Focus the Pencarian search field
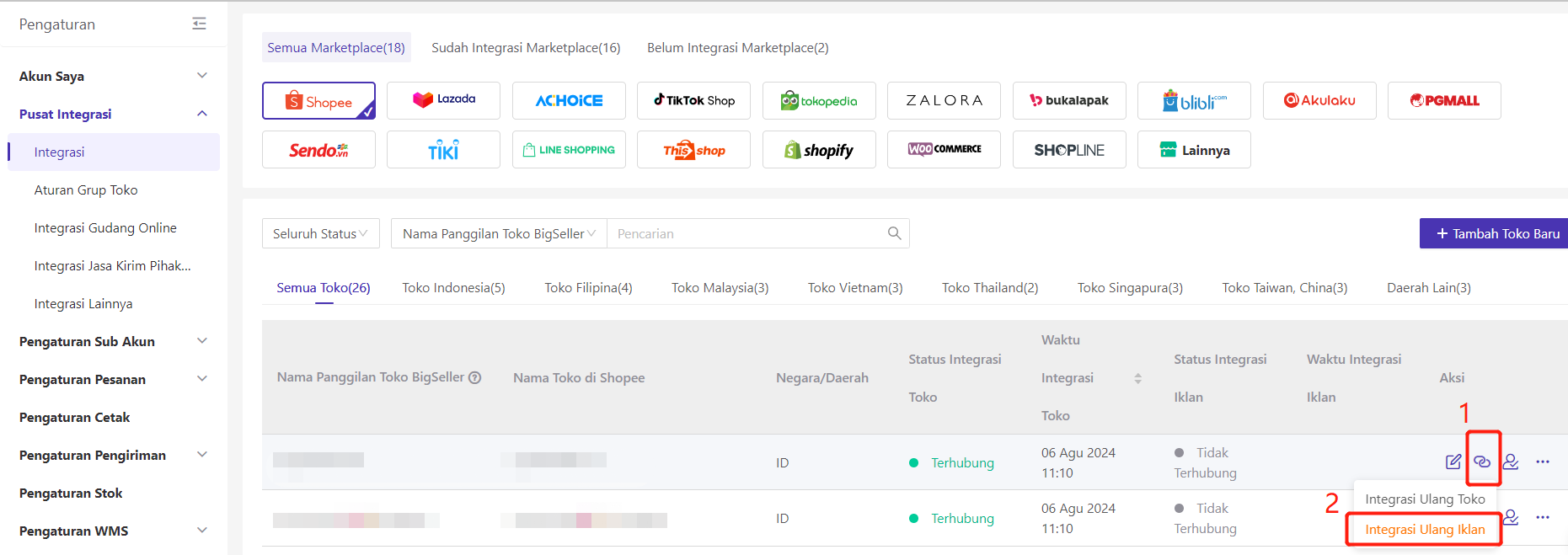Screen dimensions: 1568x555 [746, 233]
